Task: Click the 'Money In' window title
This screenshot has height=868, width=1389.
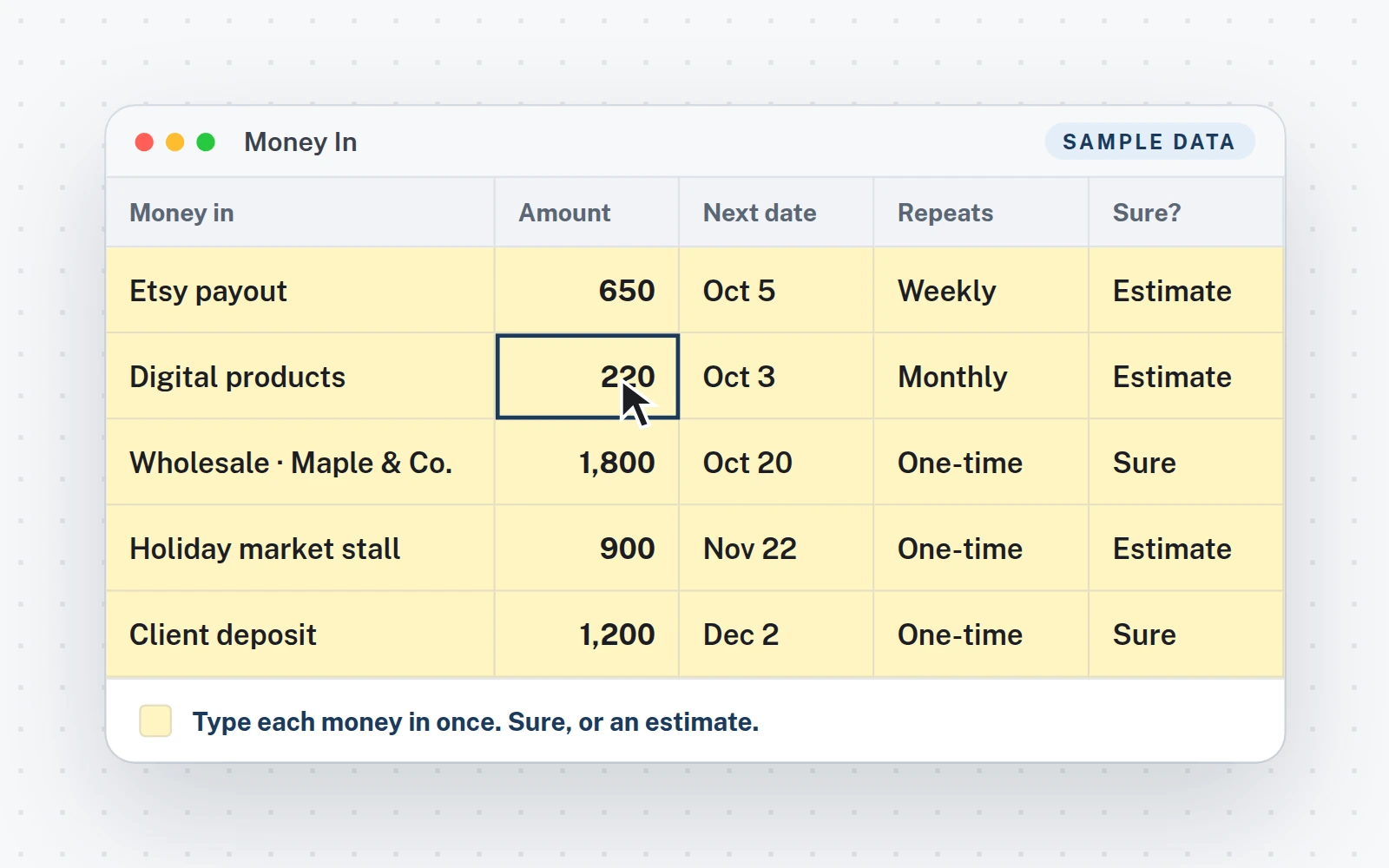Action: click(x=300, y=142)
